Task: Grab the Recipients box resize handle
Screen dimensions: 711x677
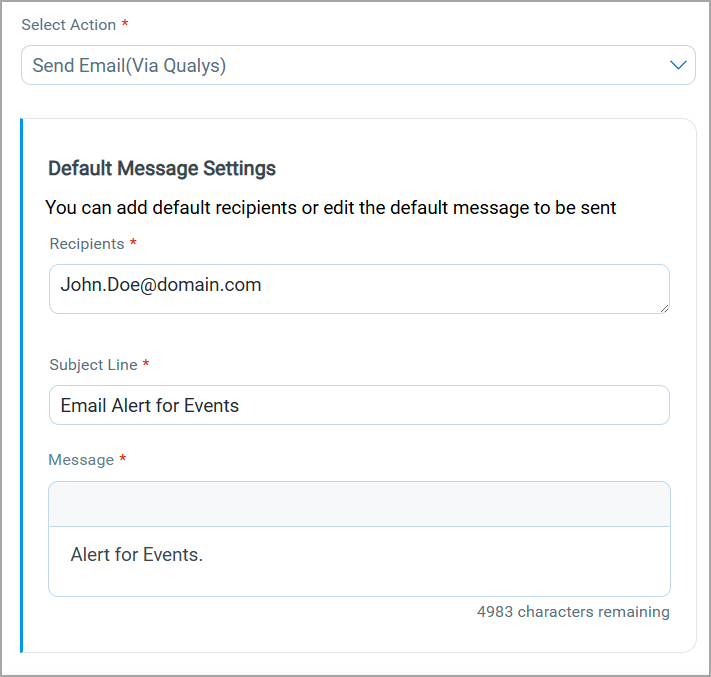Action: pos(663,308)
